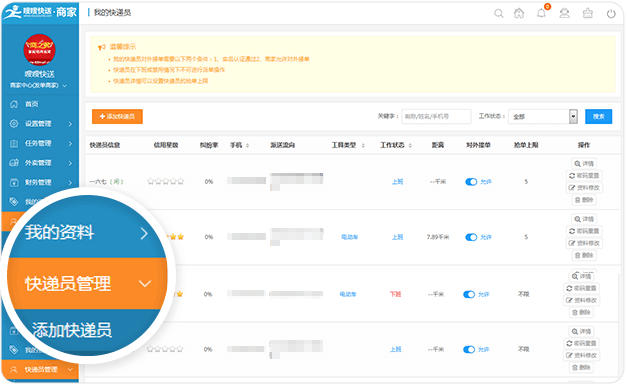Click 密码重置 for the 7.89千米 courier

(584, 231)
